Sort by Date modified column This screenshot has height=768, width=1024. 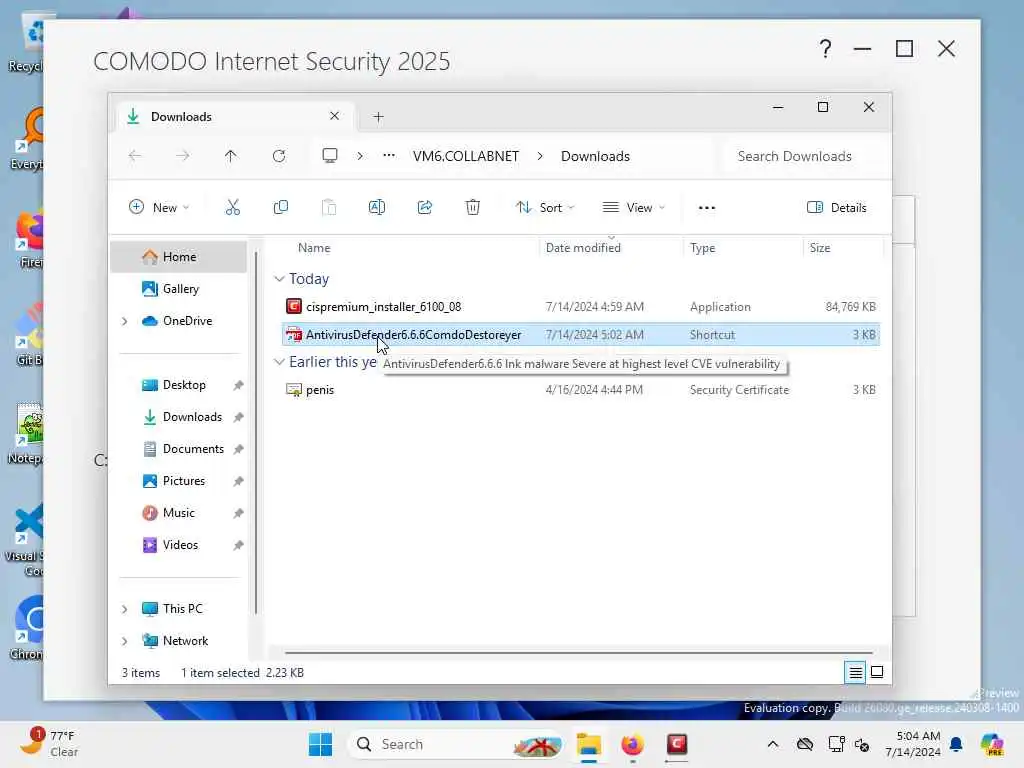pyautogui.click(x=583, y=248)
